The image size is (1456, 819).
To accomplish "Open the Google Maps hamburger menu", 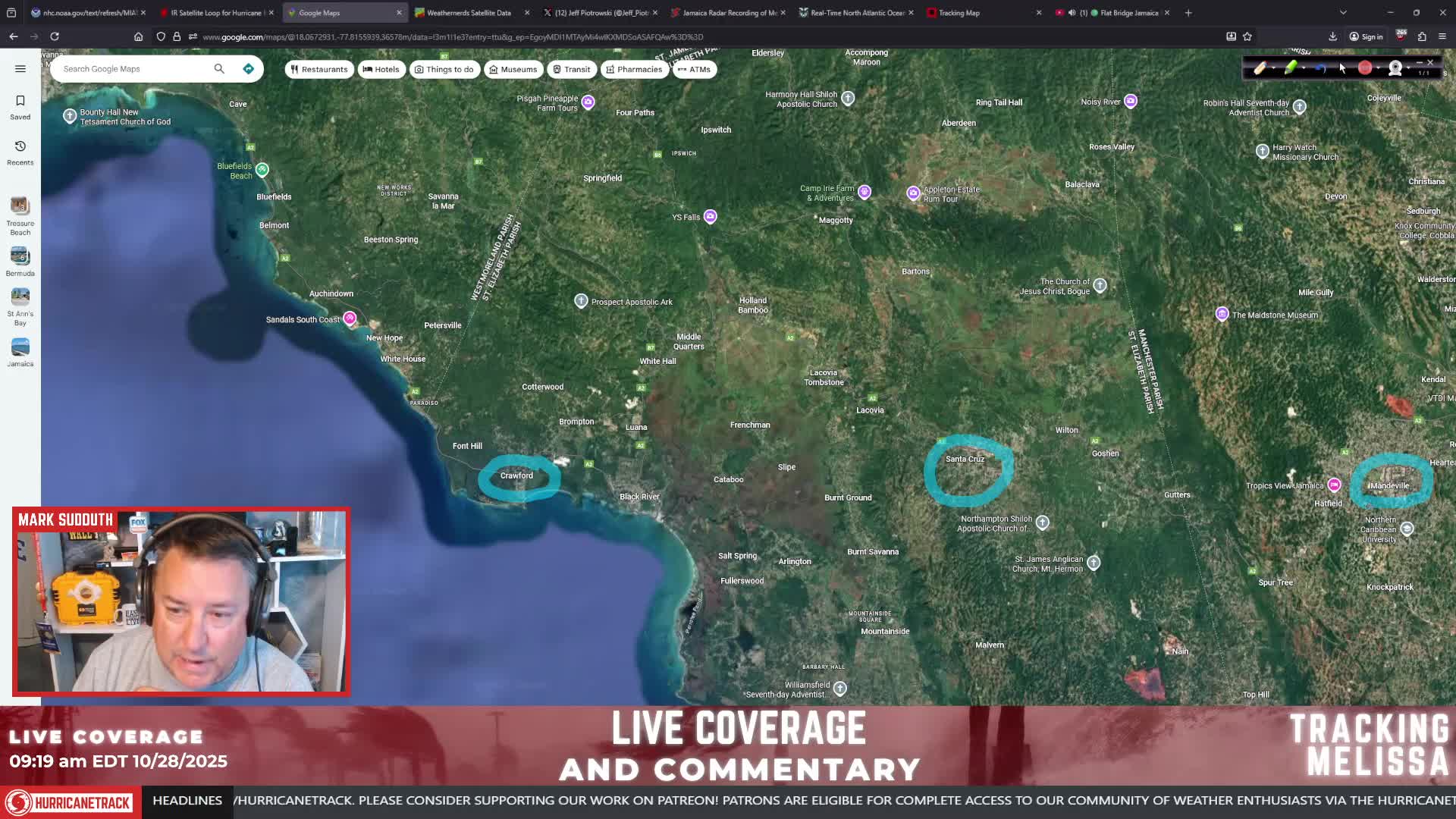I will click(x=20, y=69).
